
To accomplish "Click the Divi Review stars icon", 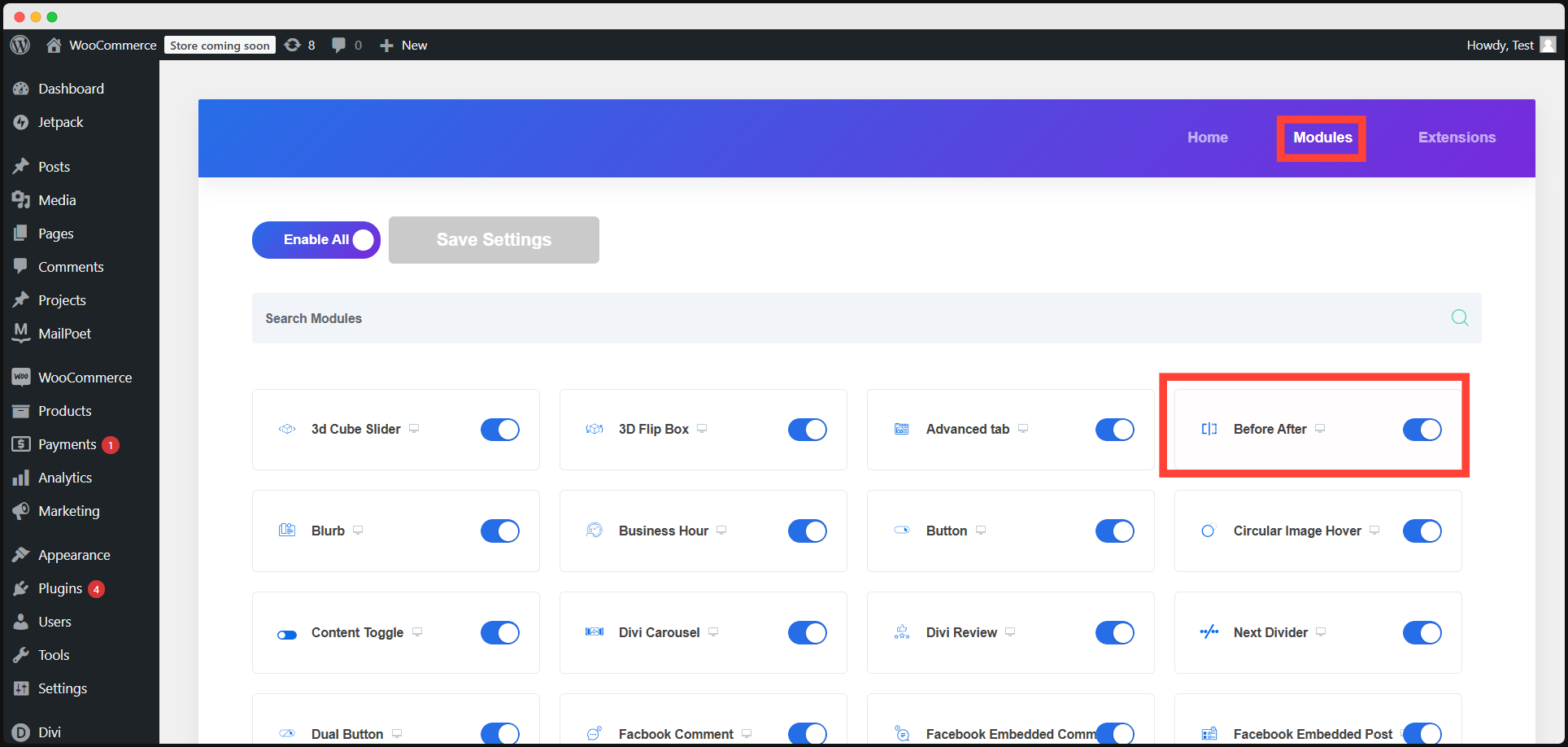I will point(902,631).
